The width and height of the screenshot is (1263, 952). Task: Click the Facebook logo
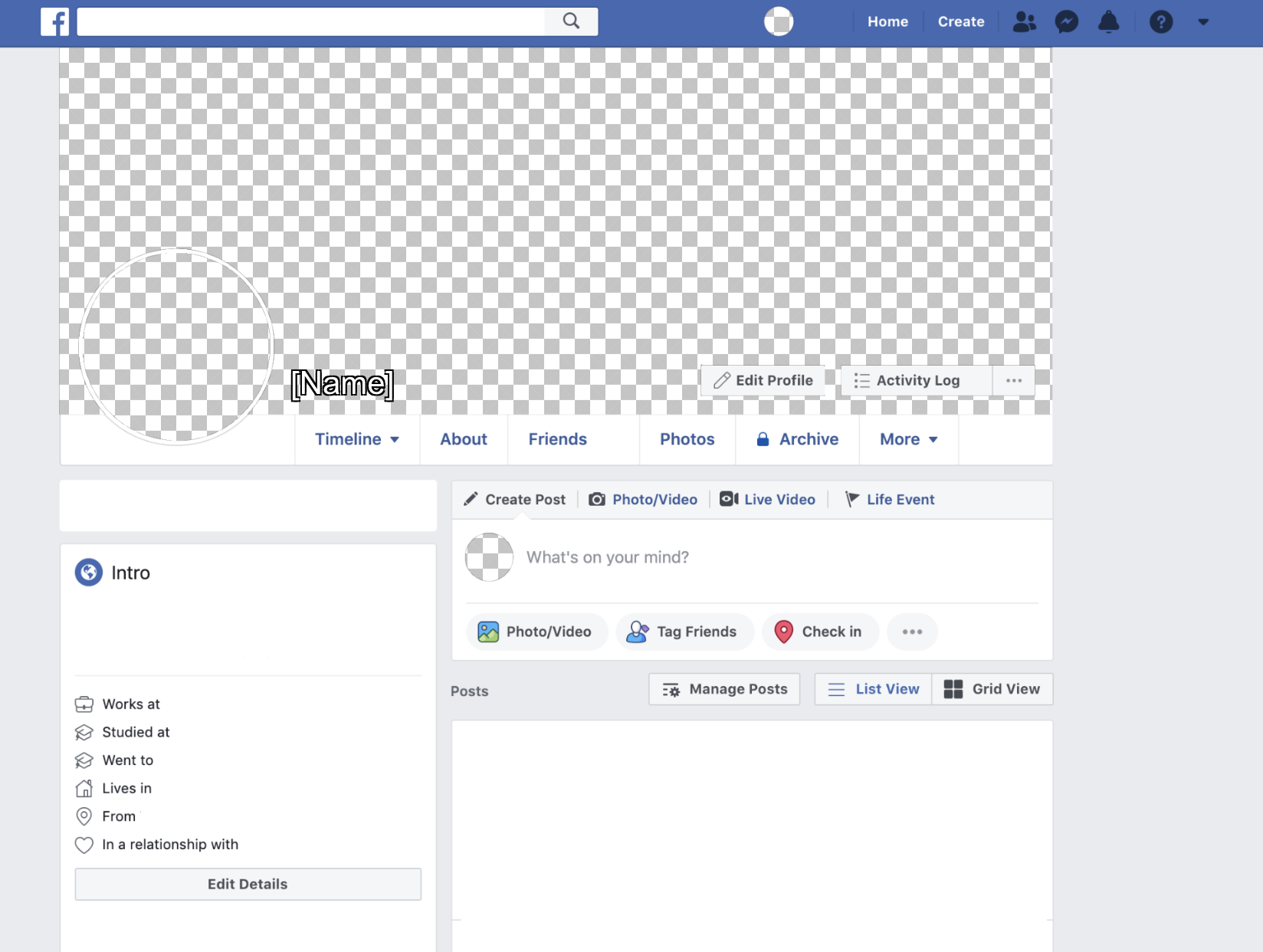tap(54, 21)
